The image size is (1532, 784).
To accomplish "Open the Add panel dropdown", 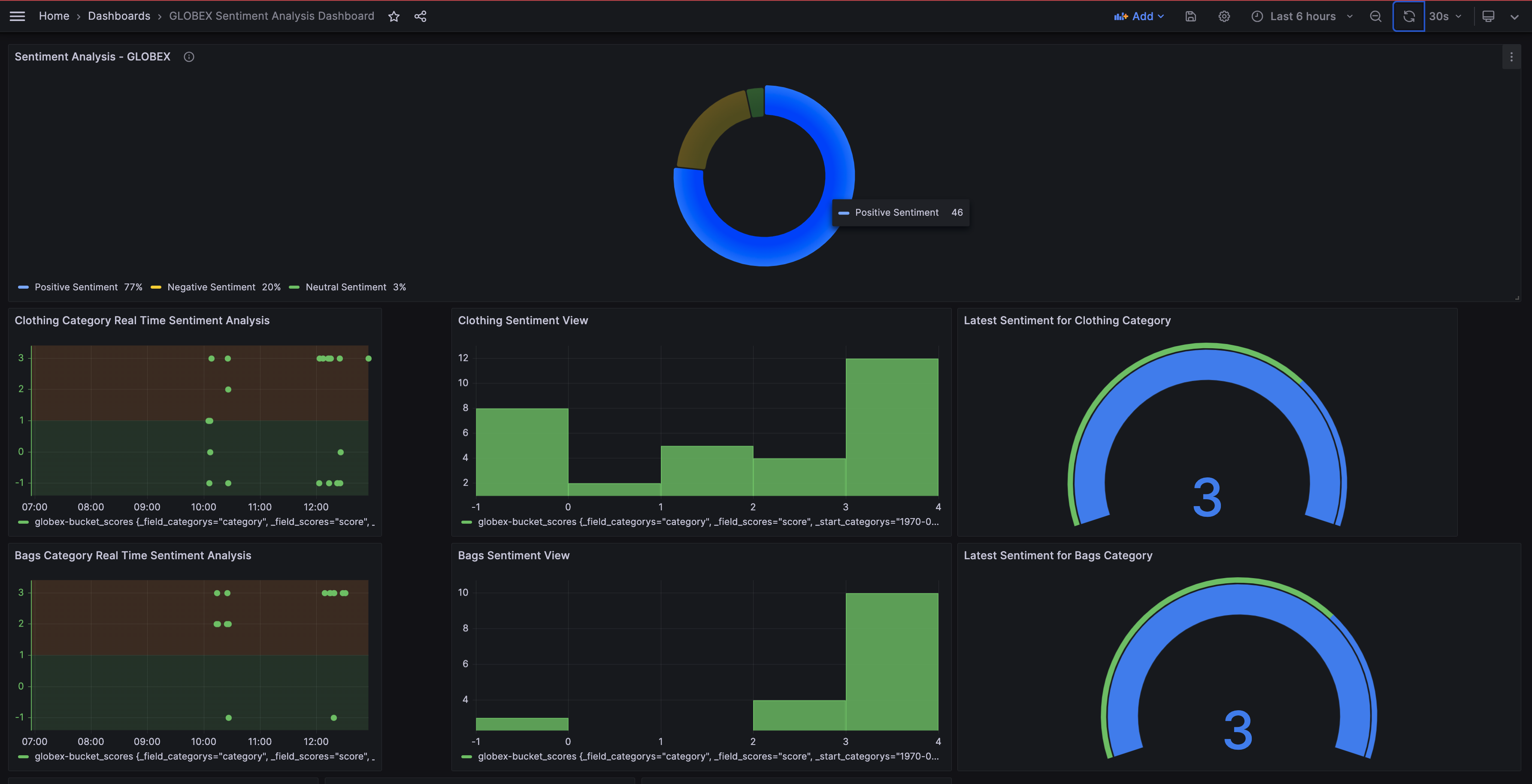I will pos(1139,16).
